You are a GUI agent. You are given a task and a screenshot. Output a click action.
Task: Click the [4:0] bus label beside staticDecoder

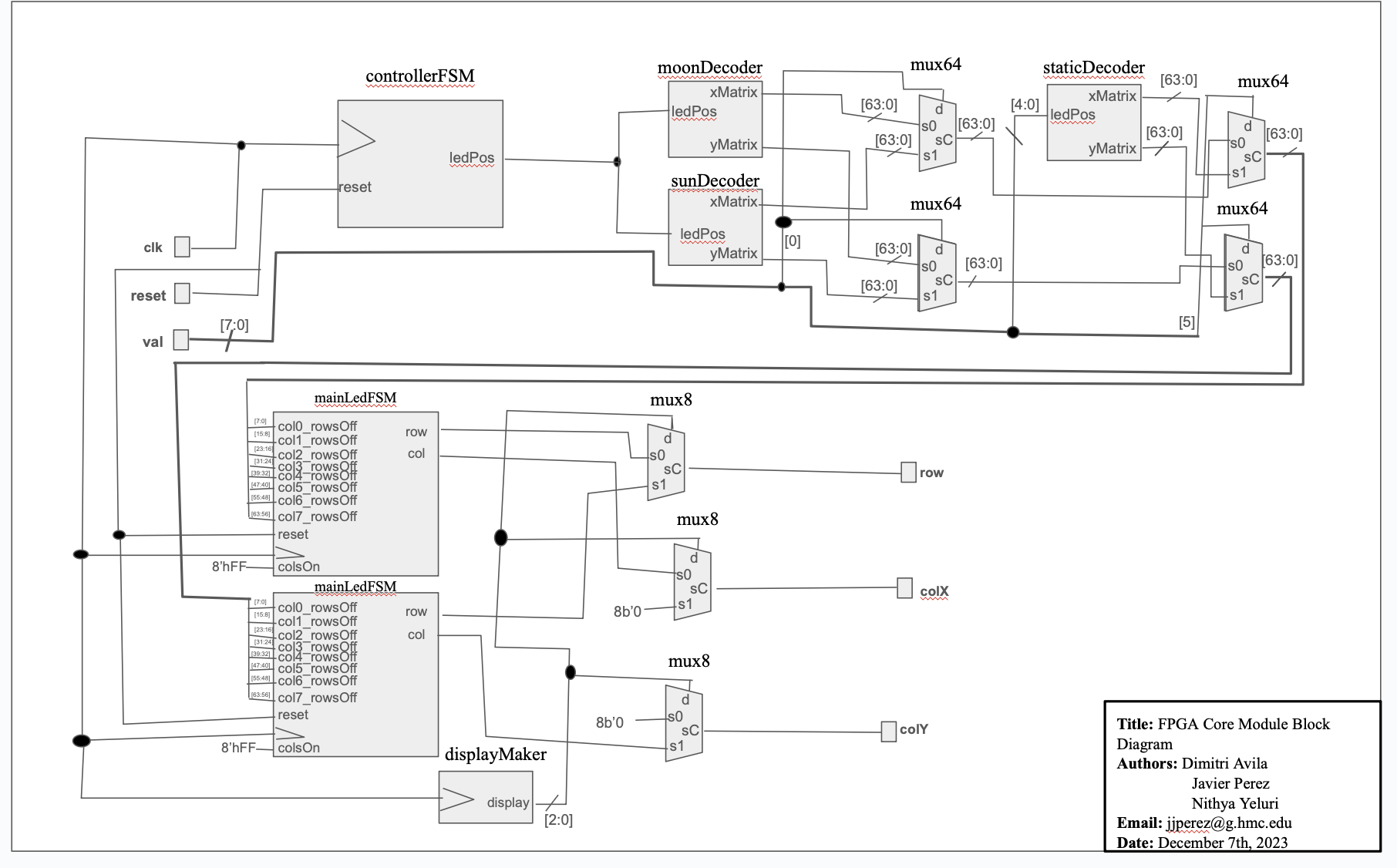(1025, 105)
